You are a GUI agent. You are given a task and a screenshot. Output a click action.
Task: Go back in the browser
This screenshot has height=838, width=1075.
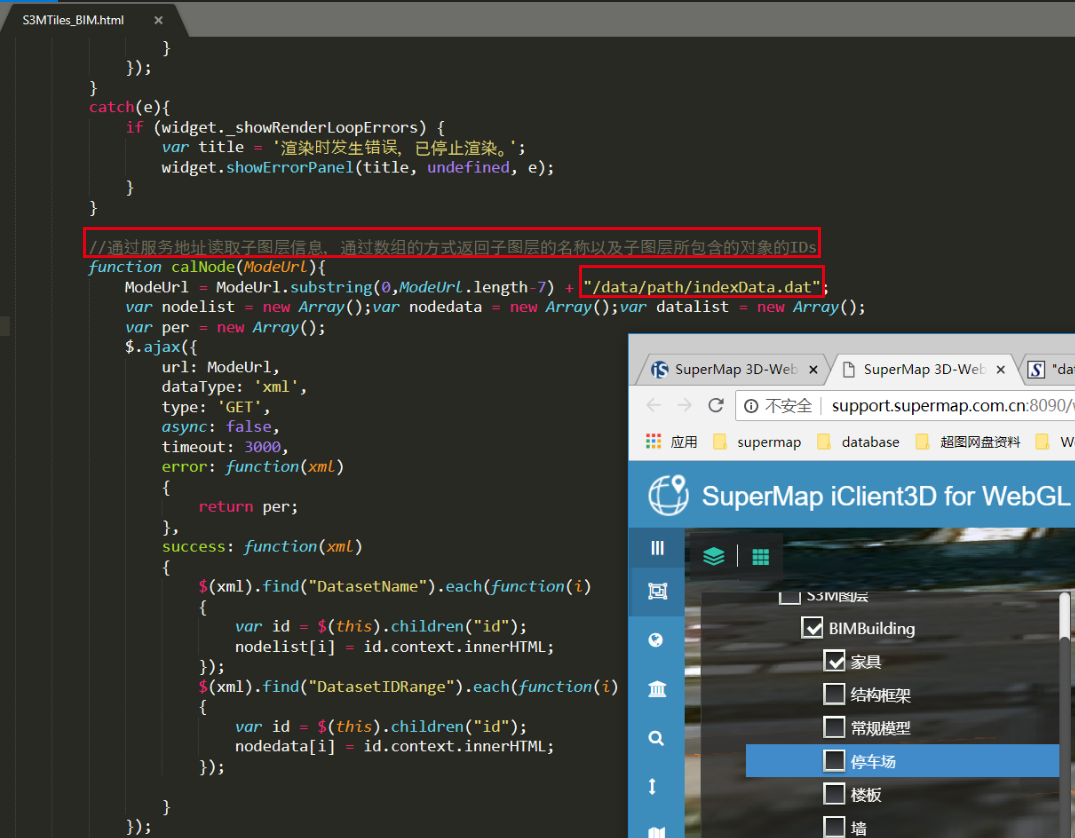(653, 405)
